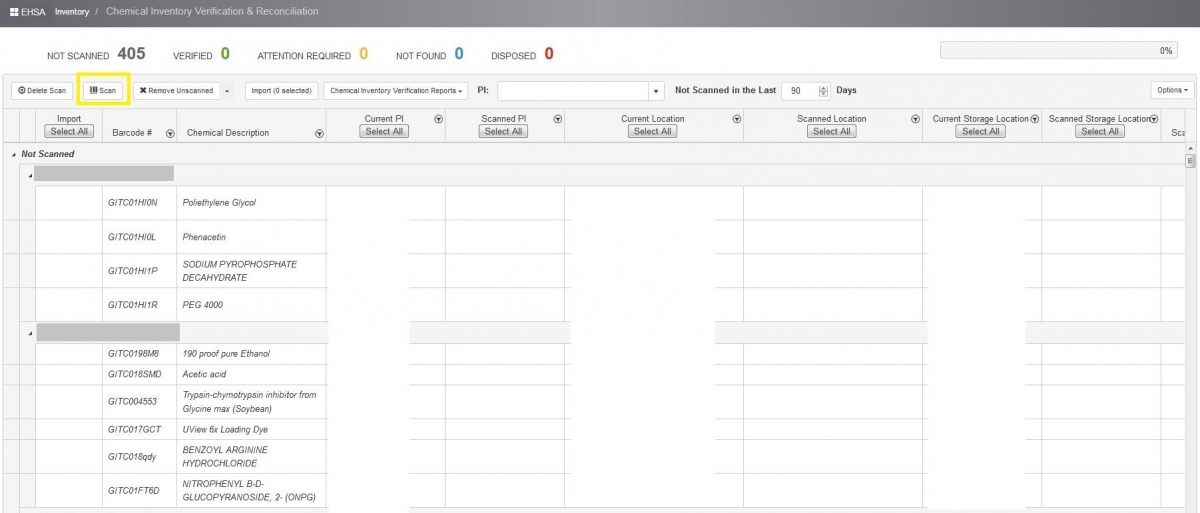Image resolution: width=1200 pixels, height=513 pixels.
Task: Go to Inventory in the breadcrumb
Action: [72, 12]
